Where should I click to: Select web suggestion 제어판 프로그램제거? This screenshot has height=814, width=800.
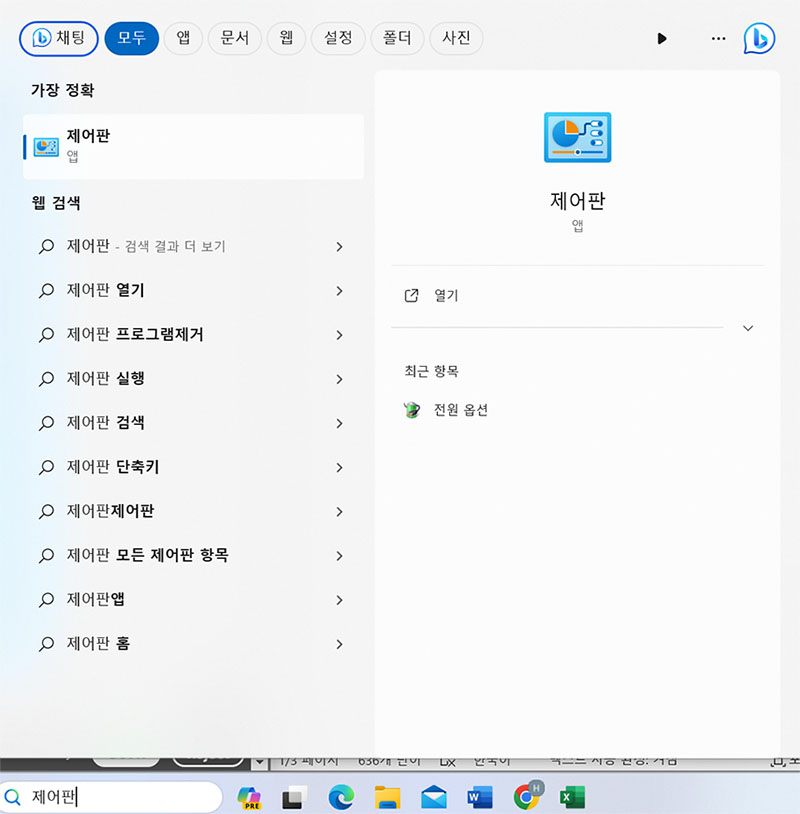pyautogui.click(x=193, y=335)
